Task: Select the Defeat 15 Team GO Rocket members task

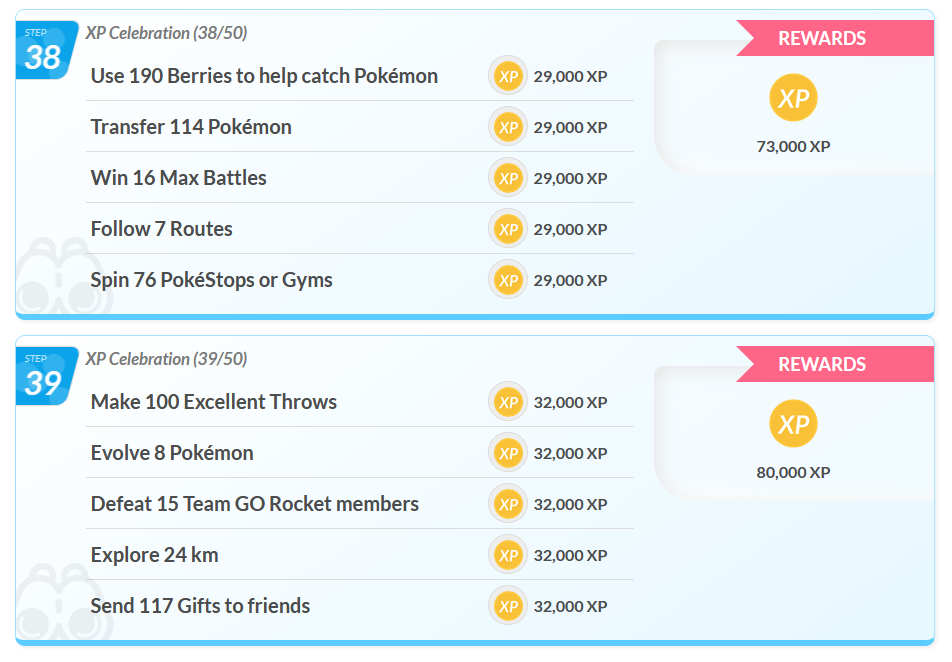Action: pos(254,504)
